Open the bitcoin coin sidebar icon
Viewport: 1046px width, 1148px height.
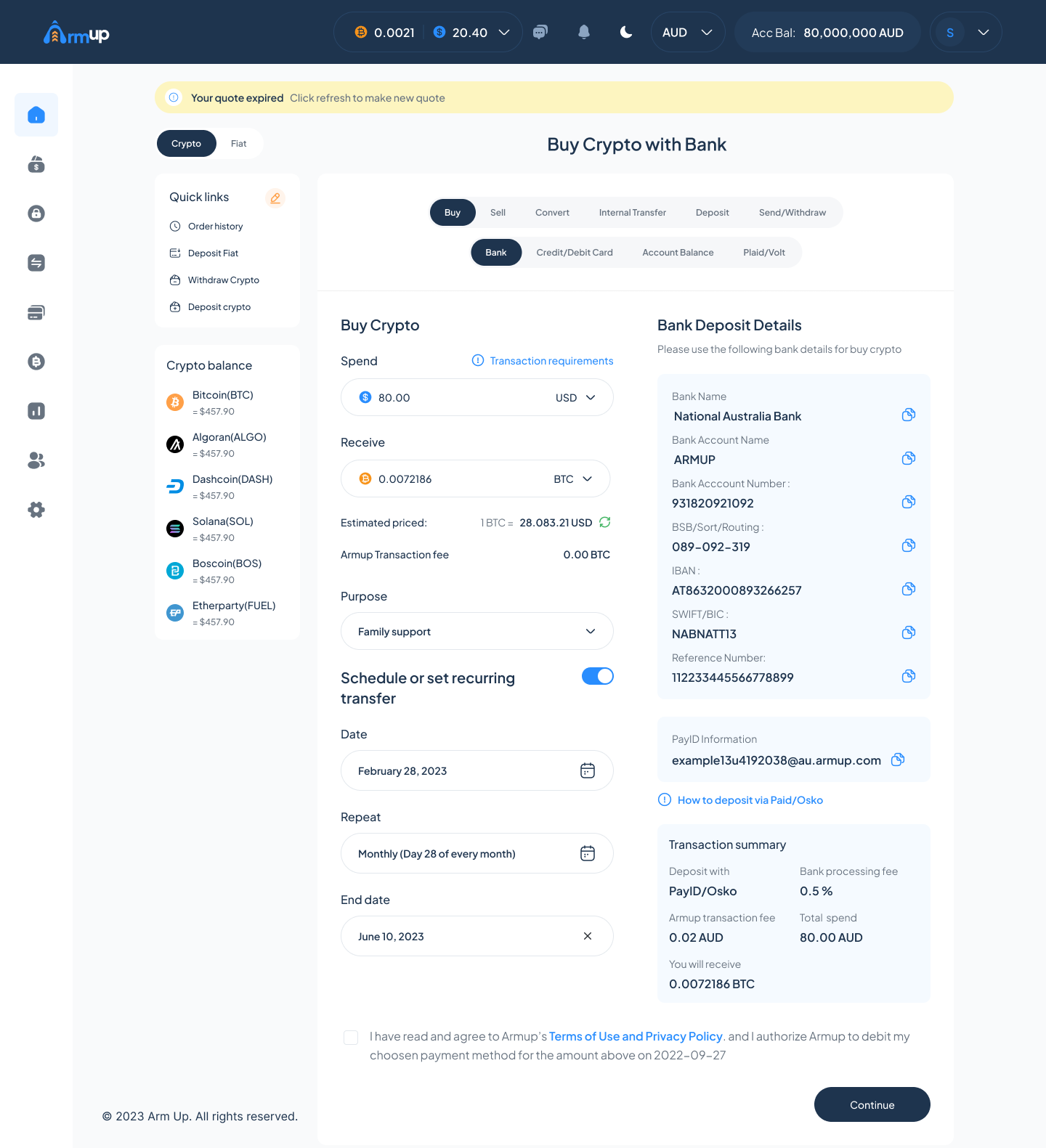point(36,362)
